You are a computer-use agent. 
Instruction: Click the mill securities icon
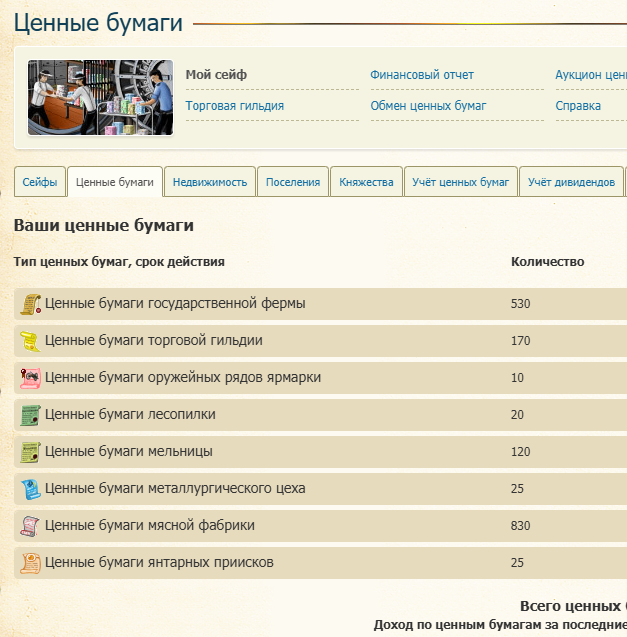[x=30, y=452]
